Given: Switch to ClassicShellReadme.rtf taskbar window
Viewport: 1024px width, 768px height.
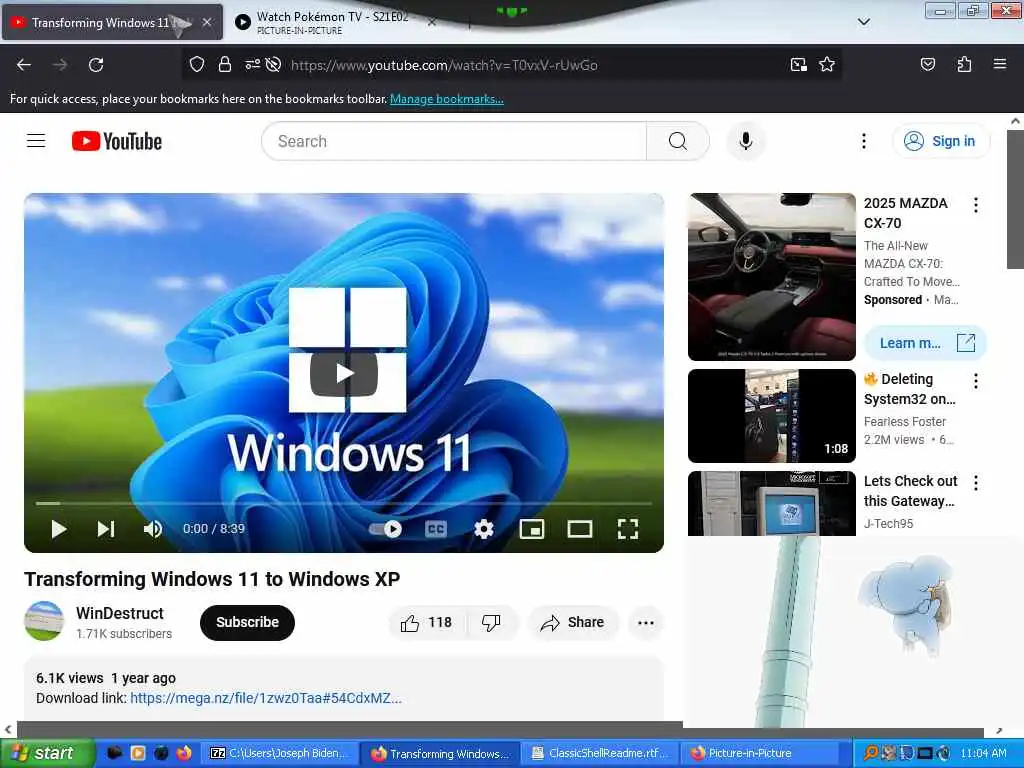Looking at the screenshot, I should click(600, 754).
